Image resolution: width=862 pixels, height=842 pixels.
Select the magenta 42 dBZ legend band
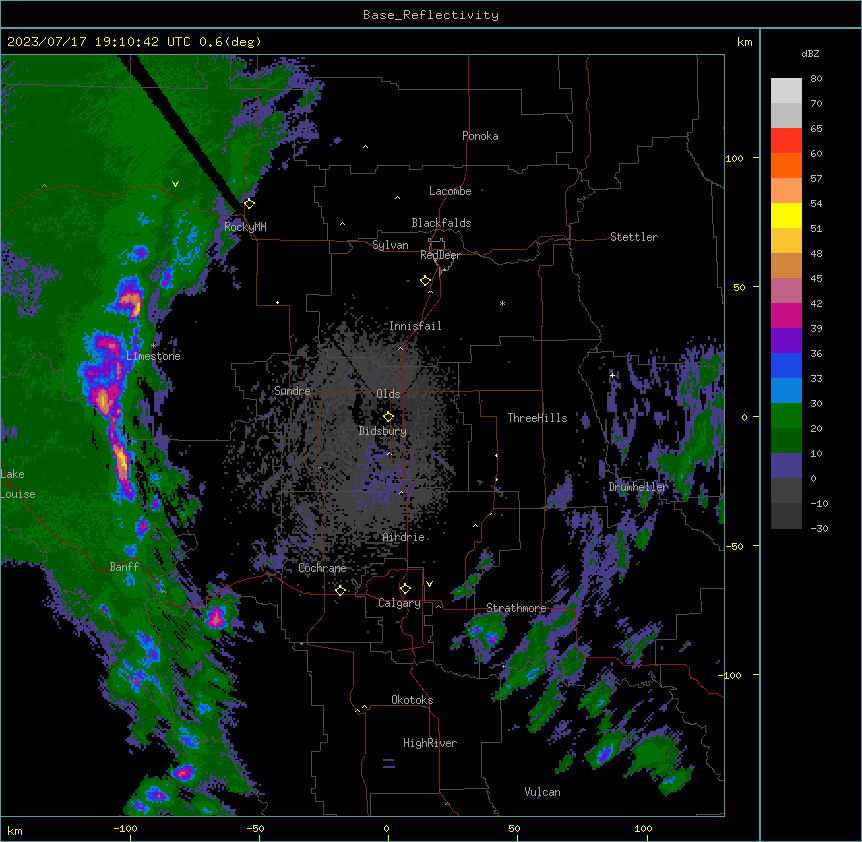(x=786, y=315)
